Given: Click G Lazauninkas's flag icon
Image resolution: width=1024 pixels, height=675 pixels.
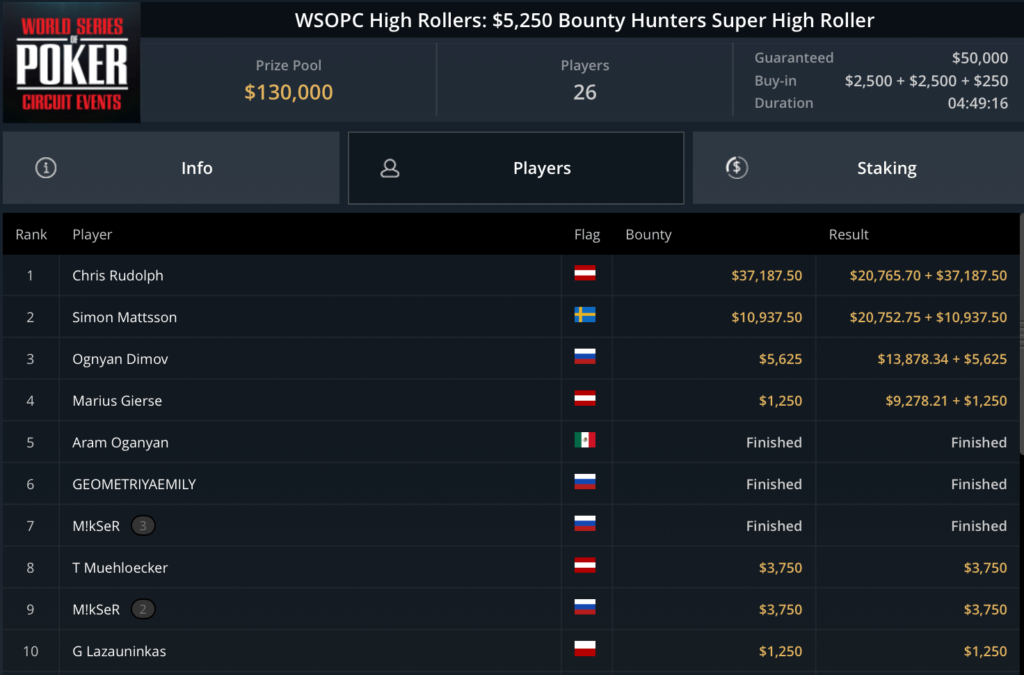Looking at the screenshot, I should point(585,650).
